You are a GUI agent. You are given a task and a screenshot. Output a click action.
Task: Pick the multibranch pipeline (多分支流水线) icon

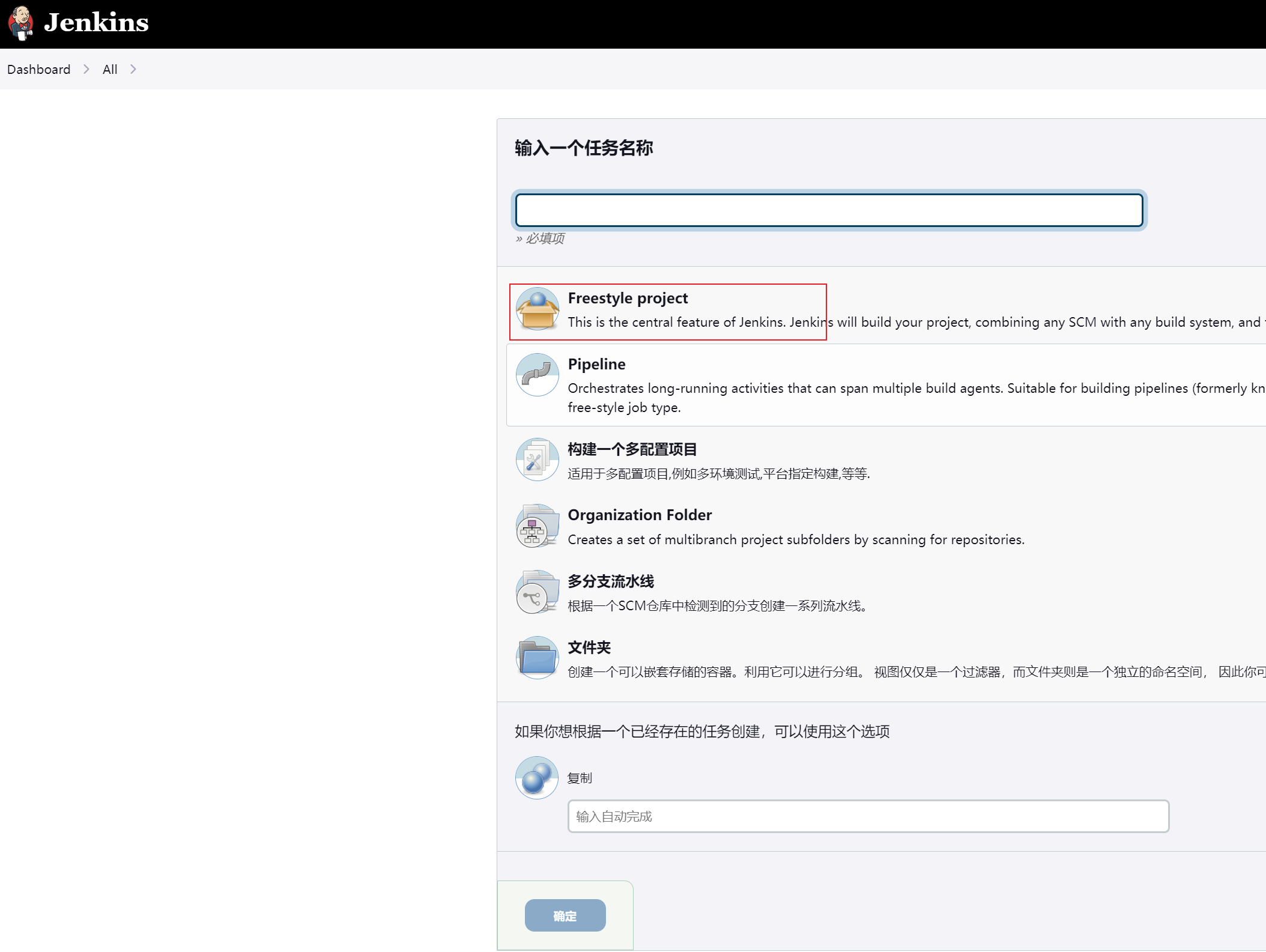click(x=537, y=592)
